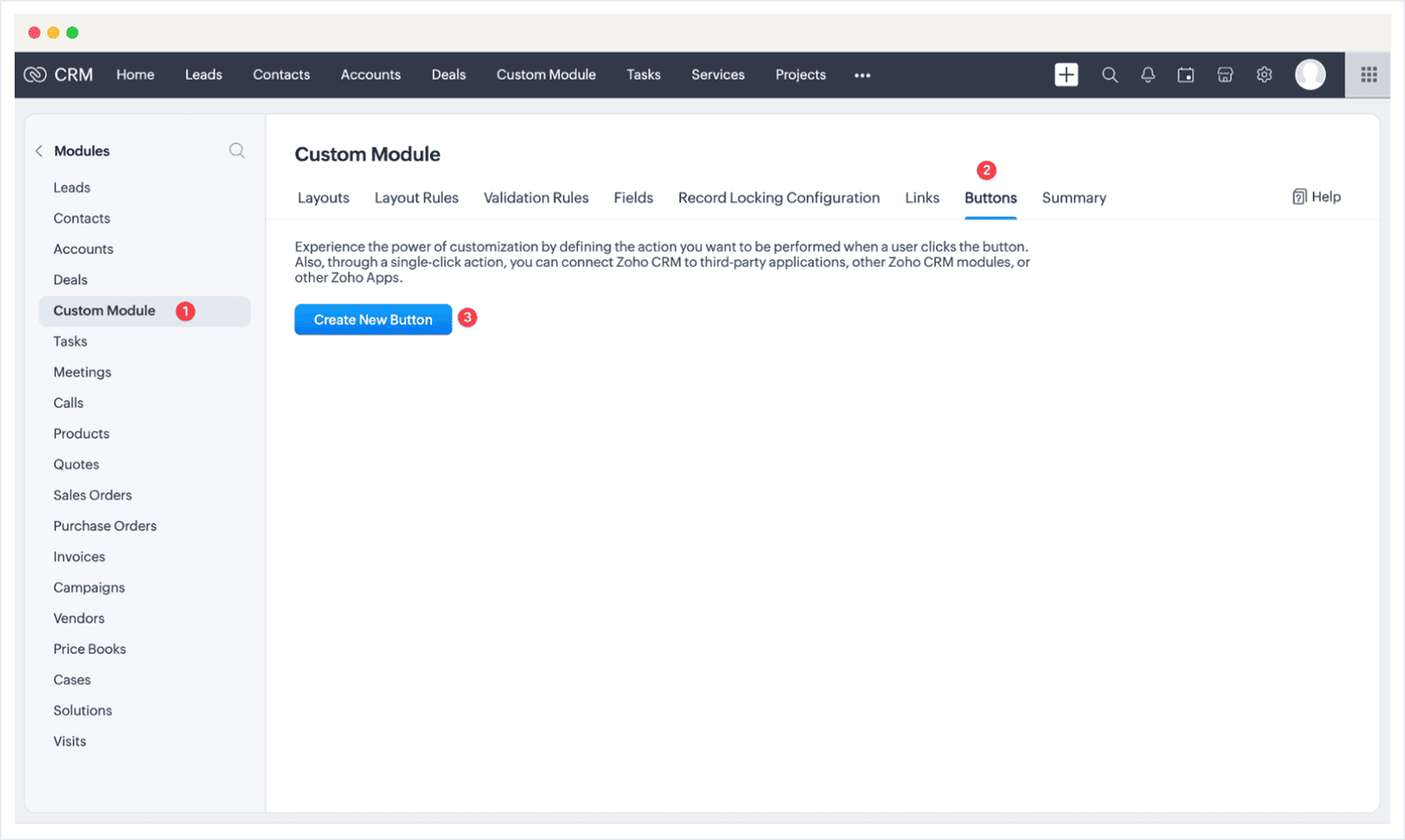1405x840 pixels.
Task: Select Sales Orders in Modules sidebar
Action: coord(92,495)
